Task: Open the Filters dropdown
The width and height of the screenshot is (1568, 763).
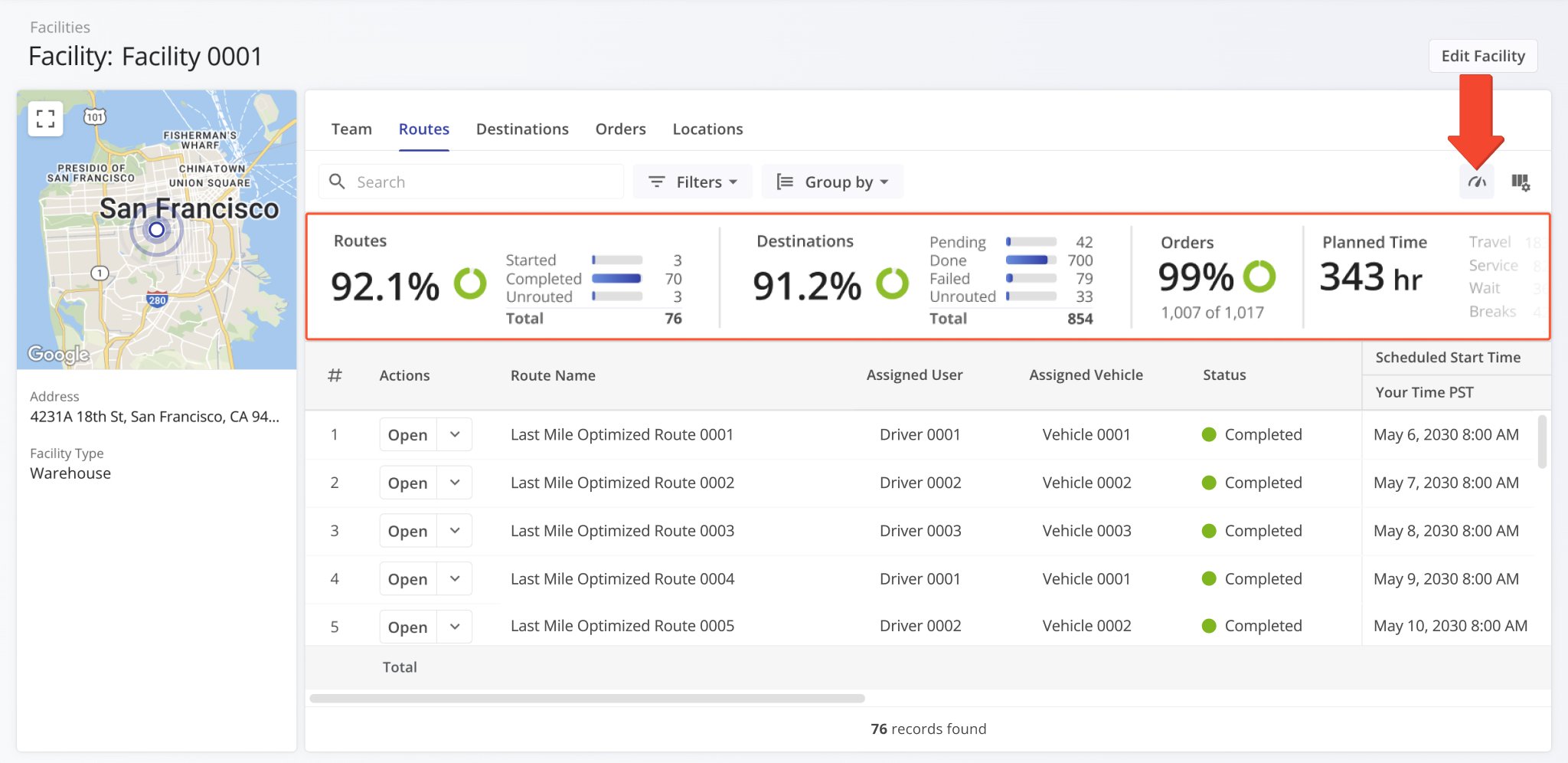Action: click(692, 182)
